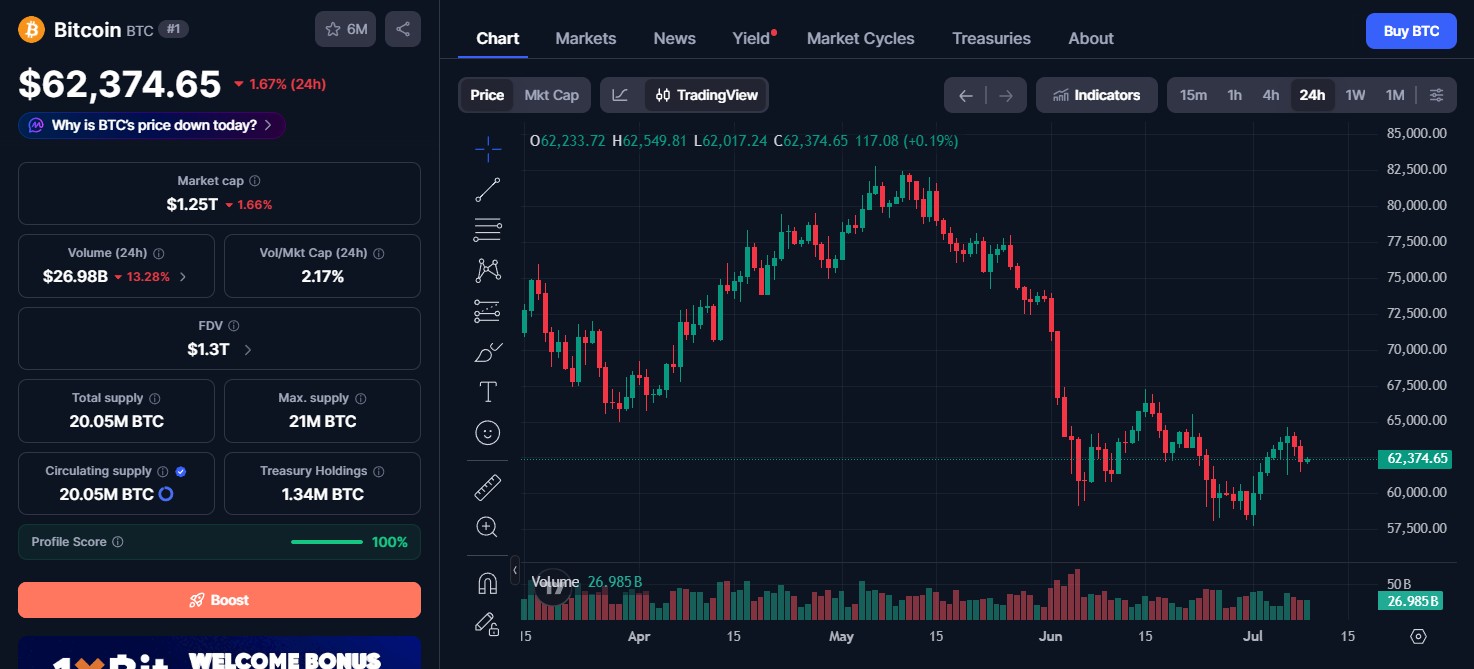Expand FDV details chevron
This screenshot has height=669, width=1474.
(248, 350)
